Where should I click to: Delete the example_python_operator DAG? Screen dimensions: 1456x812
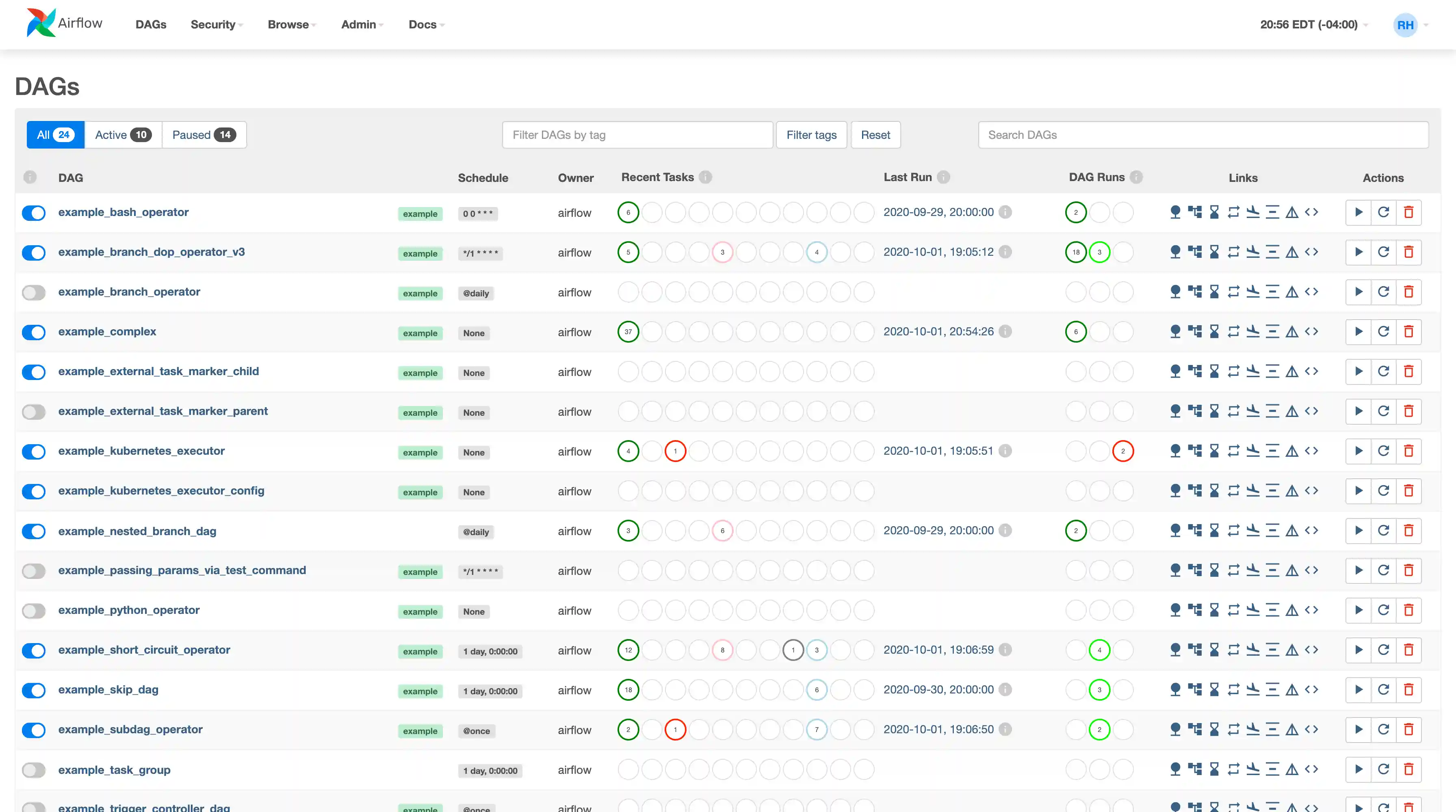pos(1408,610)
